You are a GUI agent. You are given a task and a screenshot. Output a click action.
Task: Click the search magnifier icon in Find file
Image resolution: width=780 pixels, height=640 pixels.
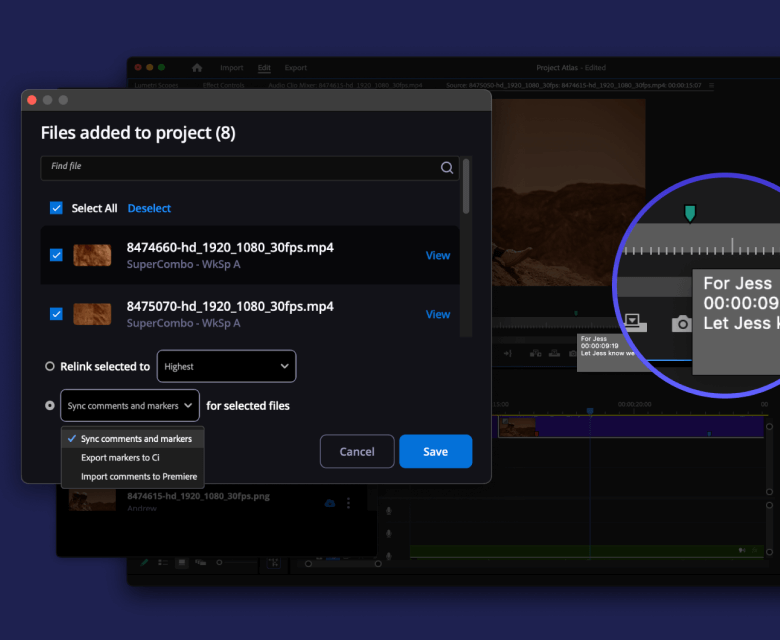[447, 168]
